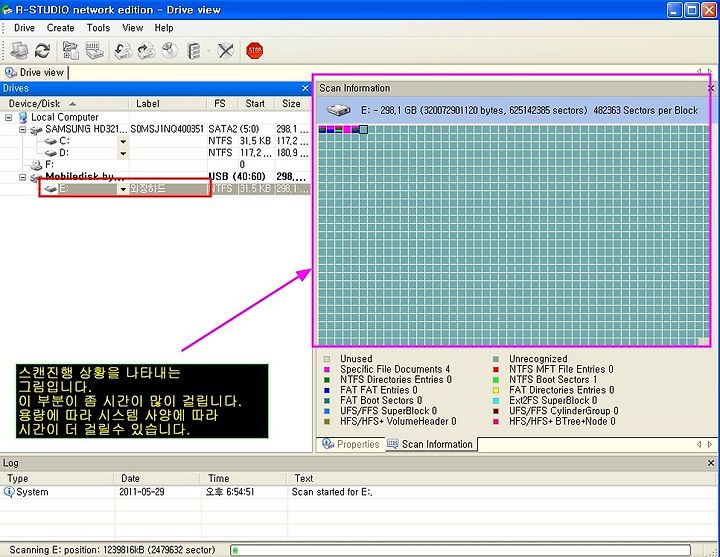720x557 pixels.
Task: Click the SAMSUNG HD321 hard disk icon
Action: click(x=36, y=130)
